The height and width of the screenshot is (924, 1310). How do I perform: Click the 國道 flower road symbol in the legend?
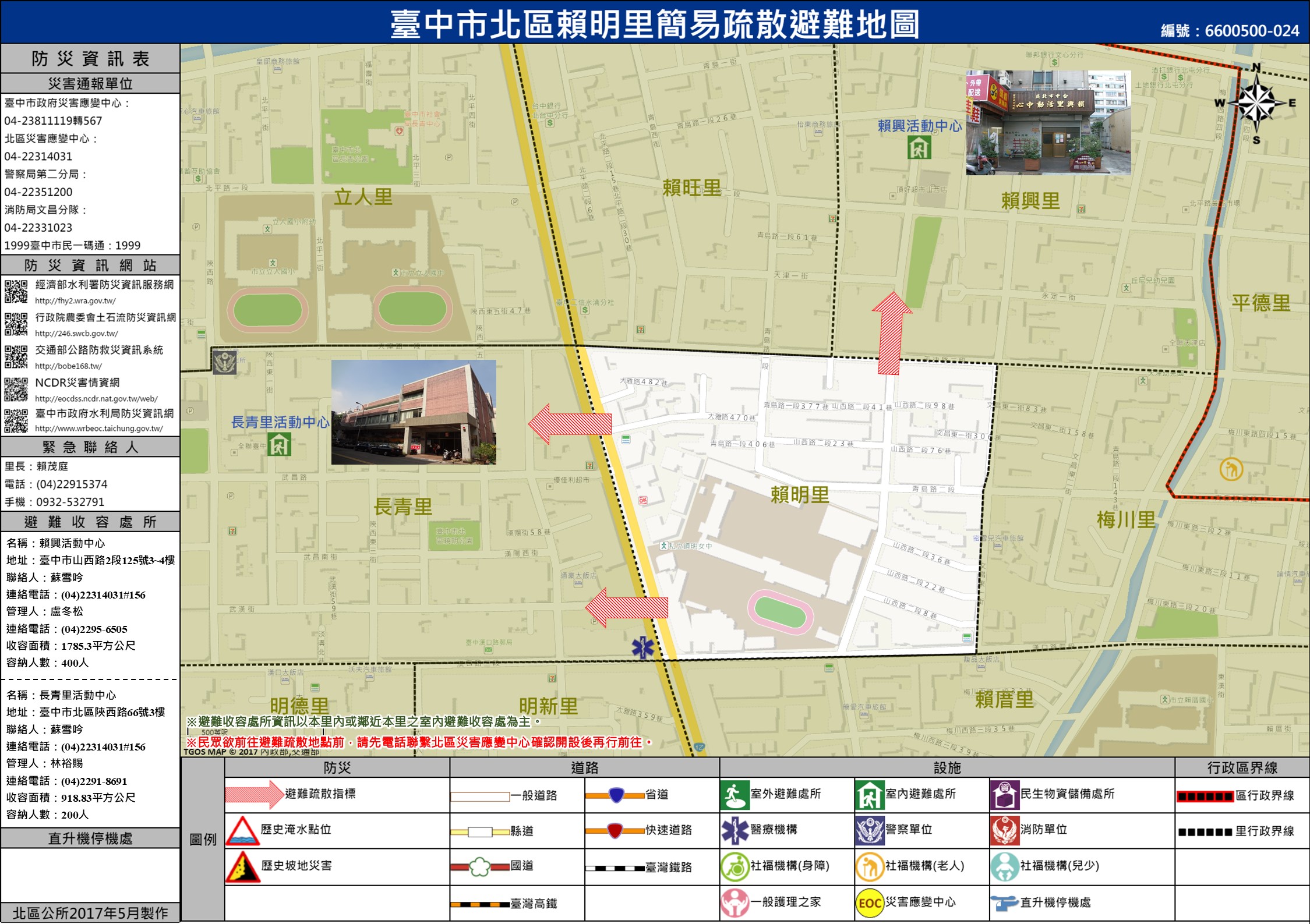[480, 867]
